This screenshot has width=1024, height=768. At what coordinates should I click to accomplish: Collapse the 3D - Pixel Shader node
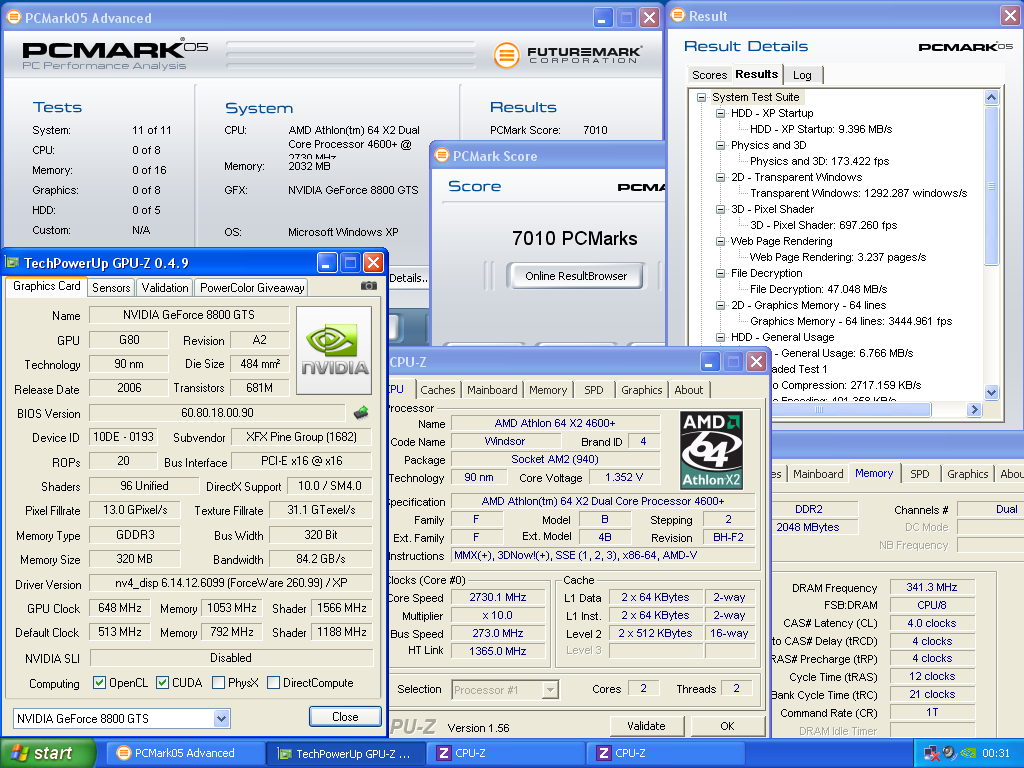[720, 209]
